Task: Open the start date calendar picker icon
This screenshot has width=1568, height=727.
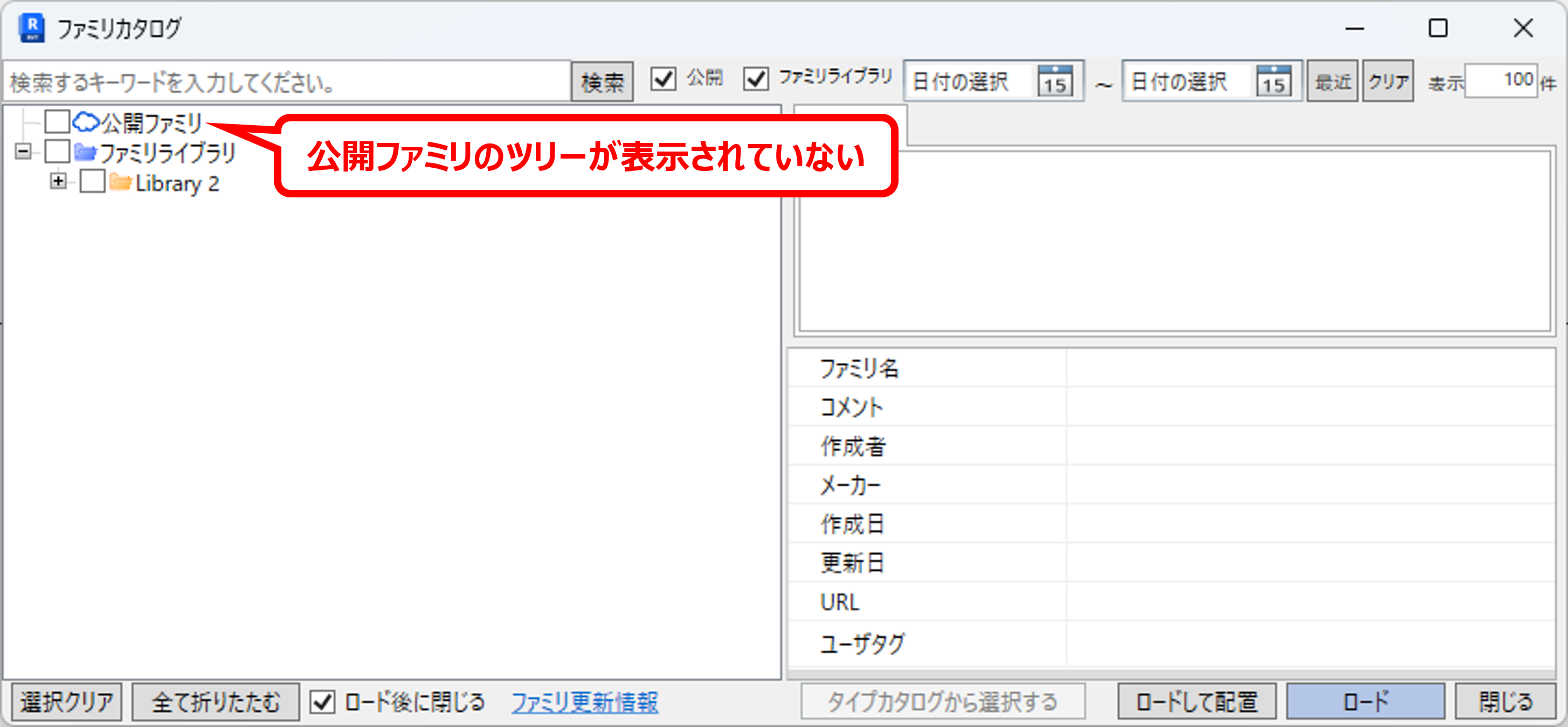Action: pyautogui.click(x=1055, y=81)
